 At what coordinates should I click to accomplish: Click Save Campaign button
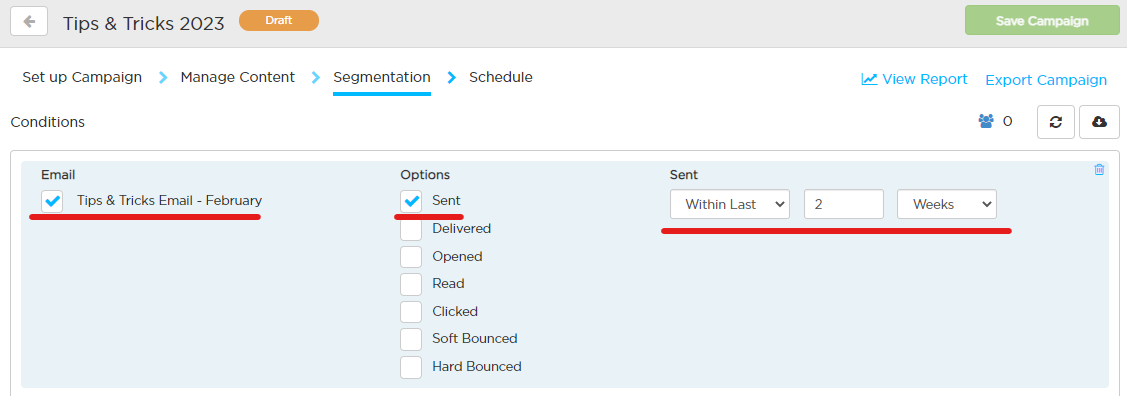pyautogui.click(x=1042, y=21)
